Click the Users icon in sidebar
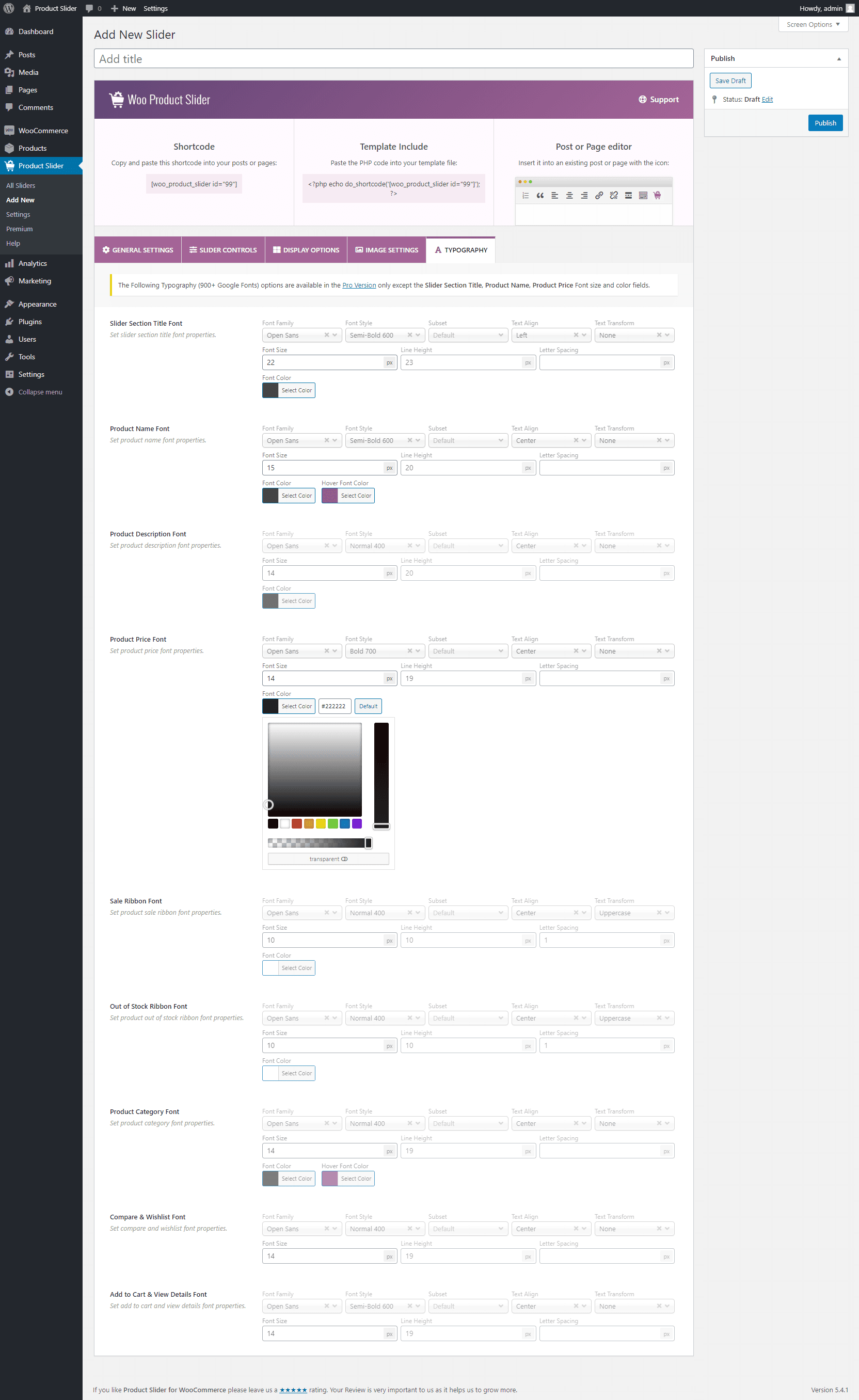The height and width of the screenshot is (1400, 859). [9, 339]
